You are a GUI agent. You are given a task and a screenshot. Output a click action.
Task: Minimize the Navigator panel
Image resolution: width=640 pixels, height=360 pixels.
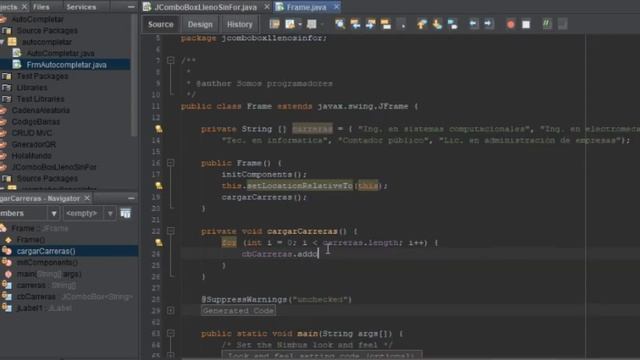[x=131, y=198]
